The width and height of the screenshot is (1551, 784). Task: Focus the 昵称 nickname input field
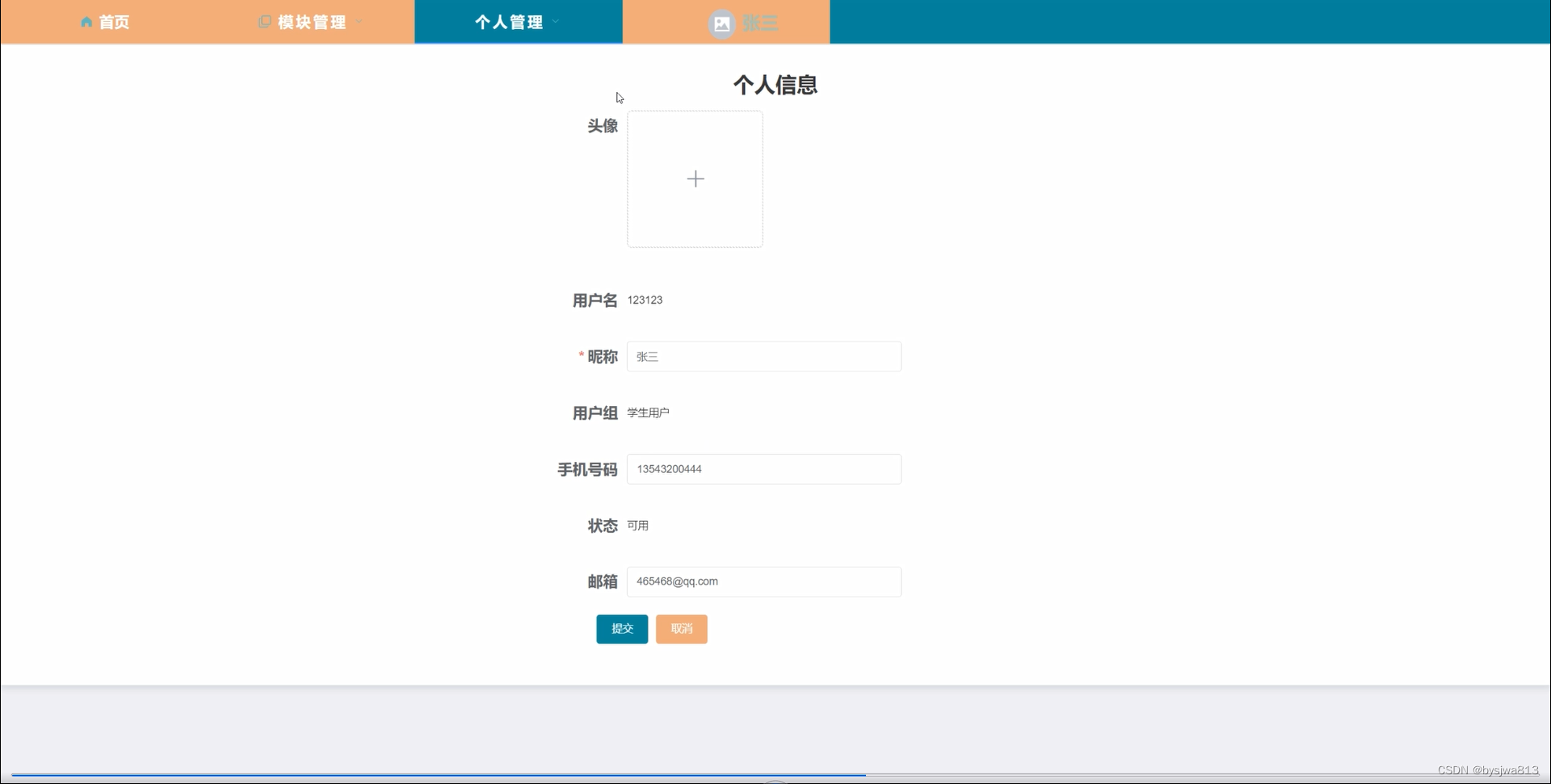tap(763, 356)
